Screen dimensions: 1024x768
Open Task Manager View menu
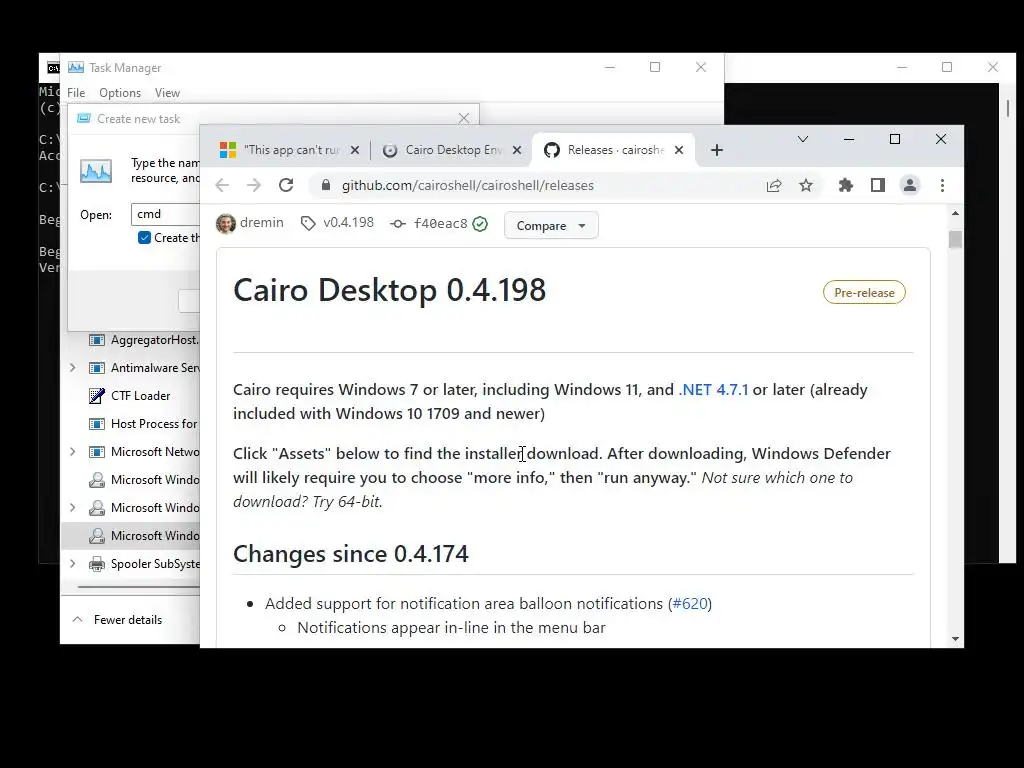[167, 93]
